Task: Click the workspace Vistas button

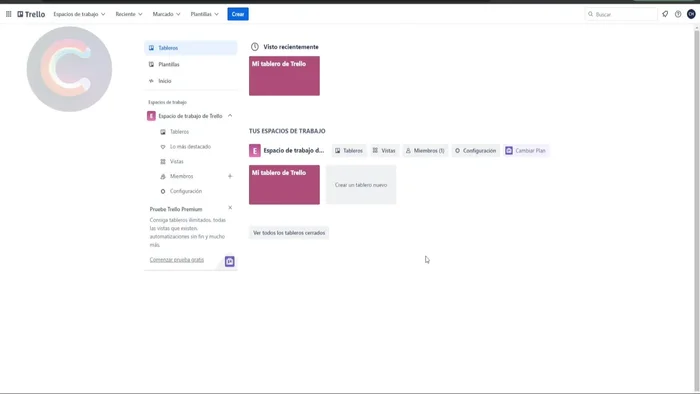Action: 384,151
